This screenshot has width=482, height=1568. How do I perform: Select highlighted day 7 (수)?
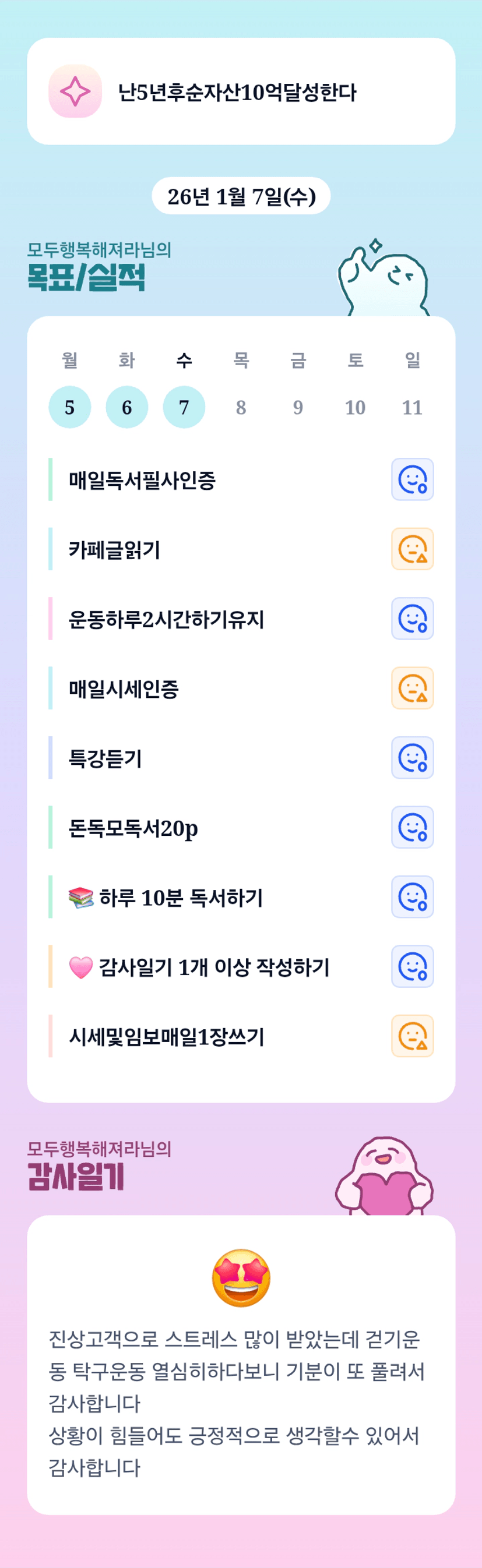pos(184,407)
